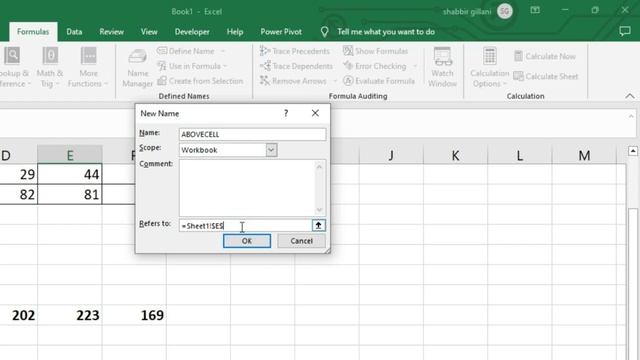Open the Calculation Options dropdown

pyautogui.click(x=489, y=68)
